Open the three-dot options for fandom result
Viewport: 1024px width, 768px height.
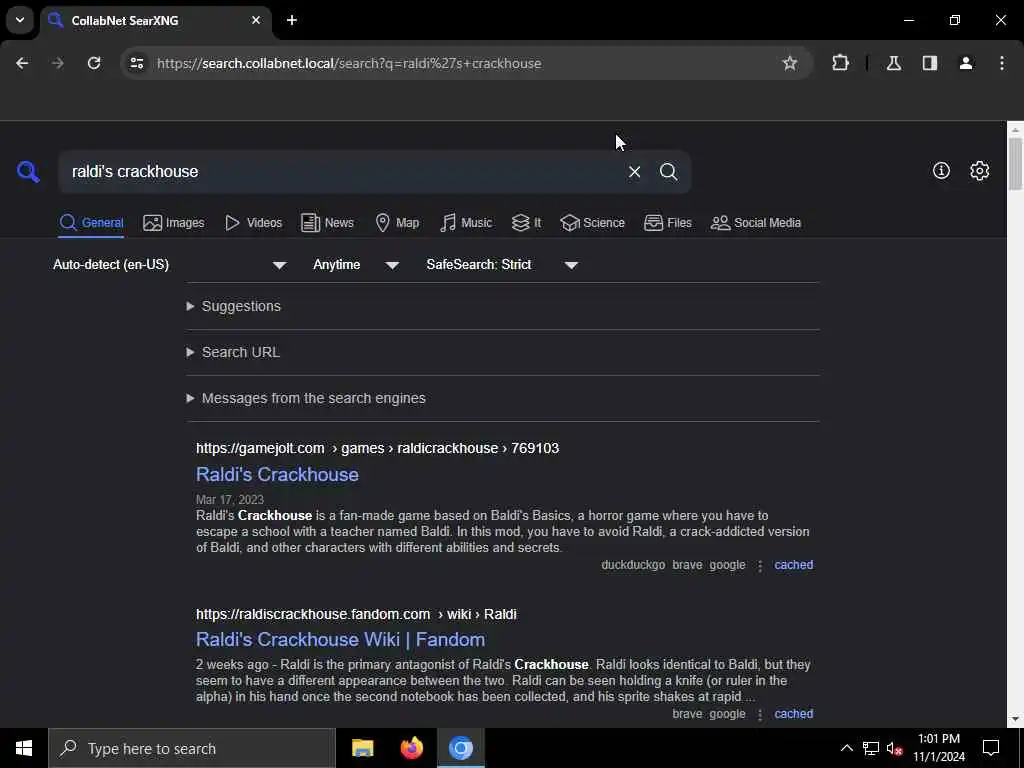760,714
